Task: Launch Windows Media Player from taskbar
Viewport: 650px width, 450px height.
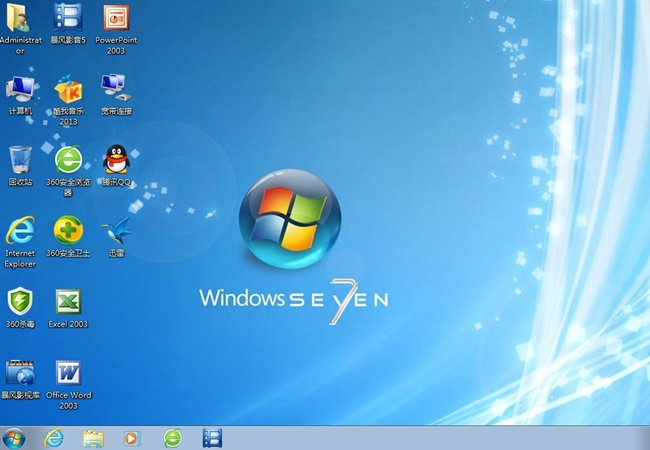Action: coord(132,438)
